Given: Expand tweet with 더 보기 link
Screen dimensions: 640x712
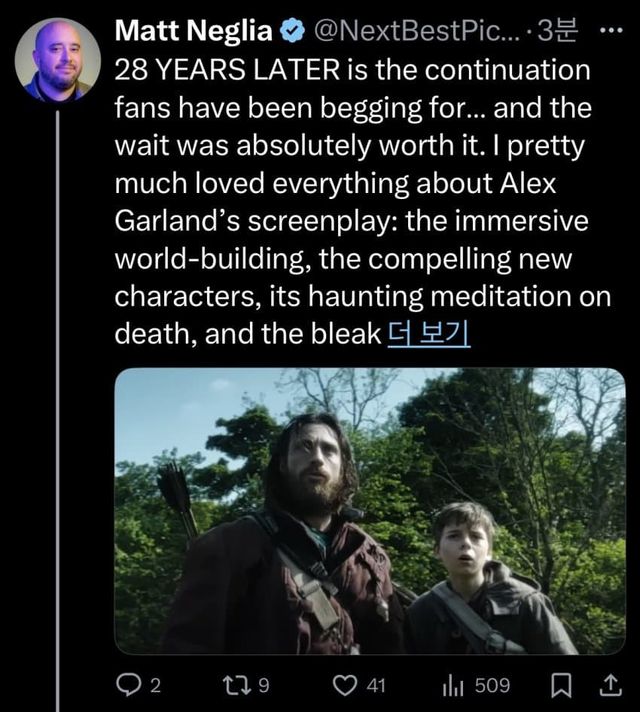Looking at the screenshot, I should tap(429, 334).
